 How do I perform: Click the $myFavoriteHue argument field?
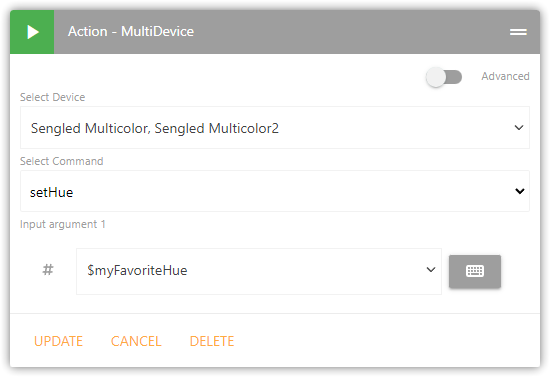tap(259, 271)
